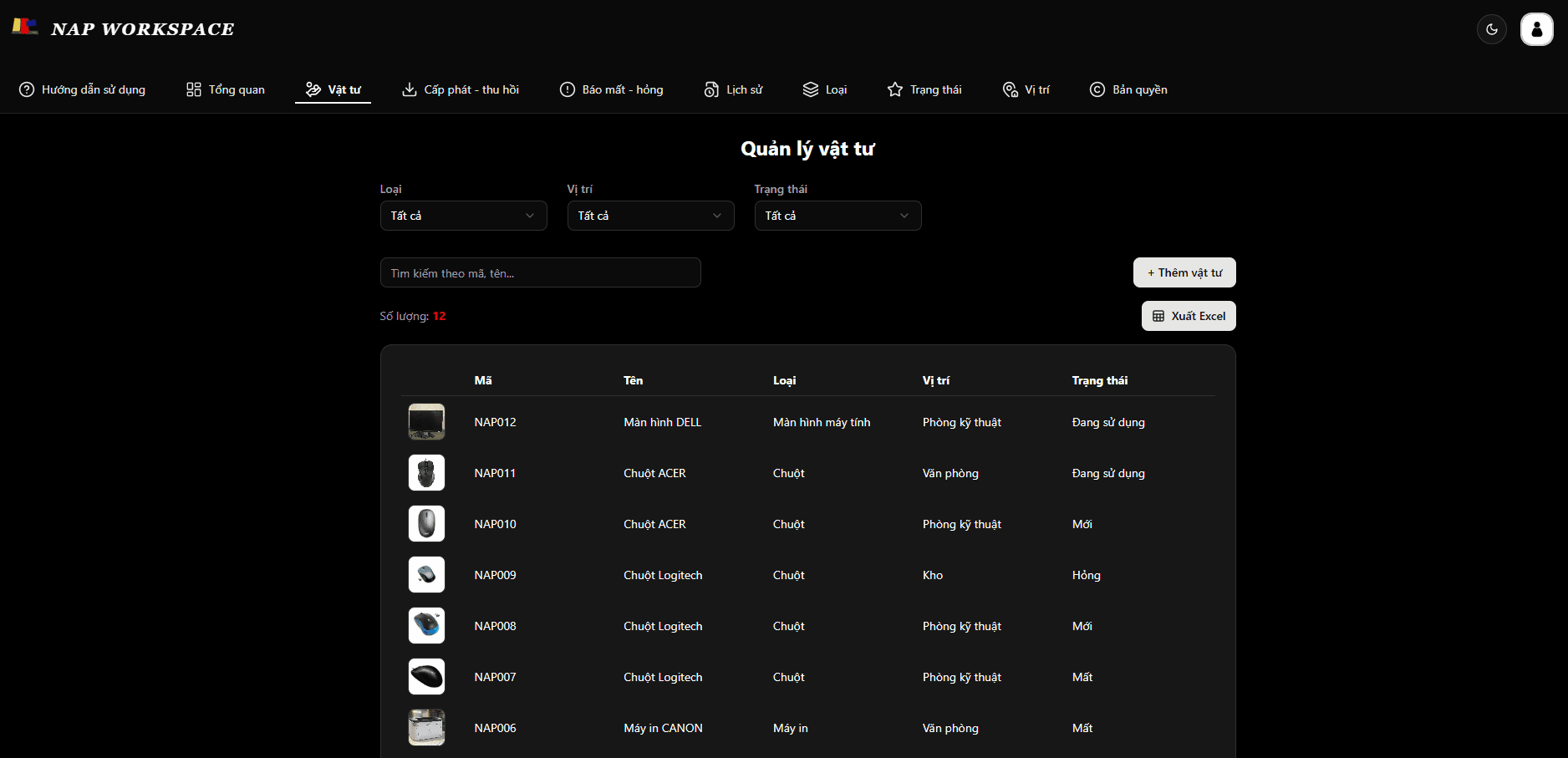Open the NAP012 Màn hình DELL thumbnail

click(426, 422)
